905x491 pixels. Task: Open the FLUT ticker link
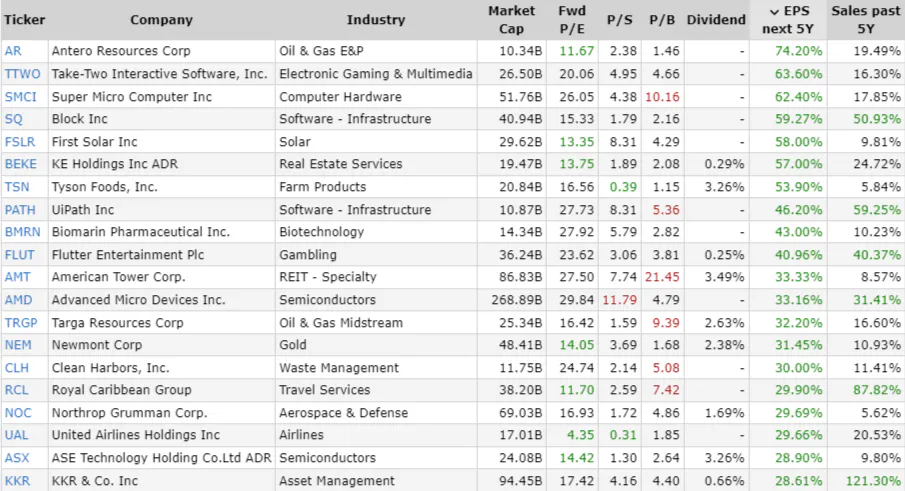point(19,255)
